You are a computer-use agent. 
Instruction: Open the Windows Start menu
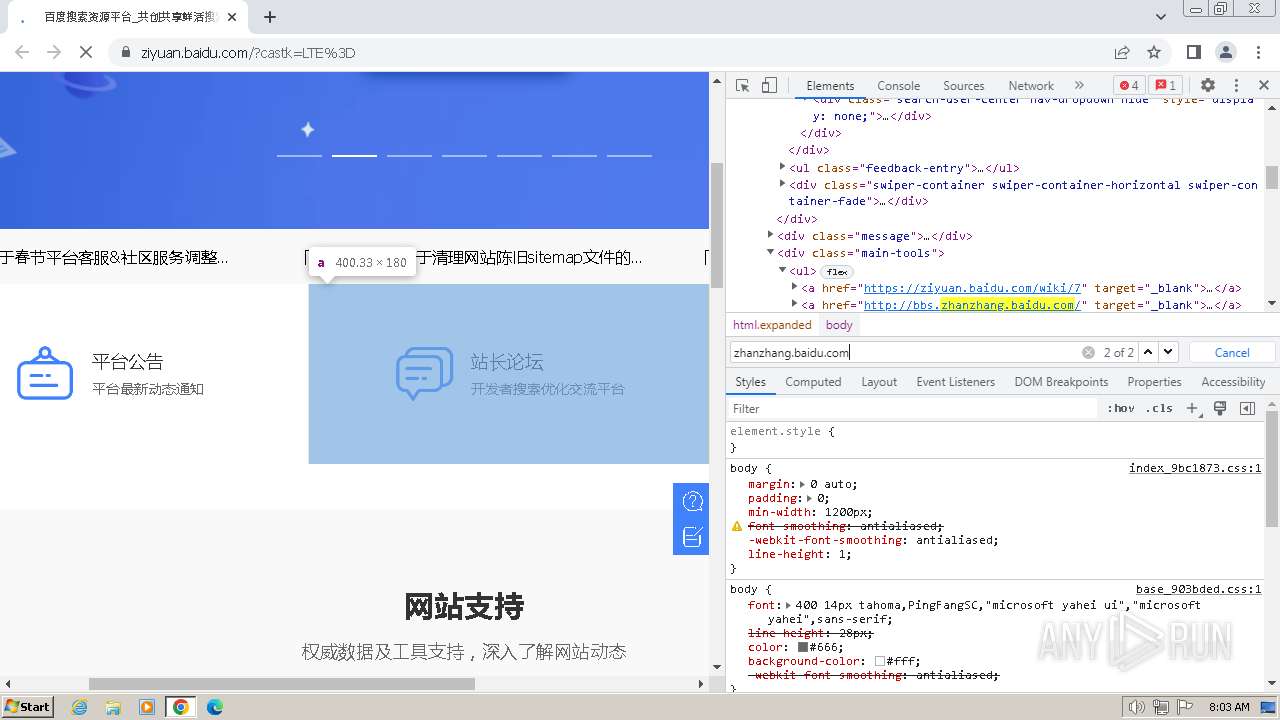coord(27,706)
